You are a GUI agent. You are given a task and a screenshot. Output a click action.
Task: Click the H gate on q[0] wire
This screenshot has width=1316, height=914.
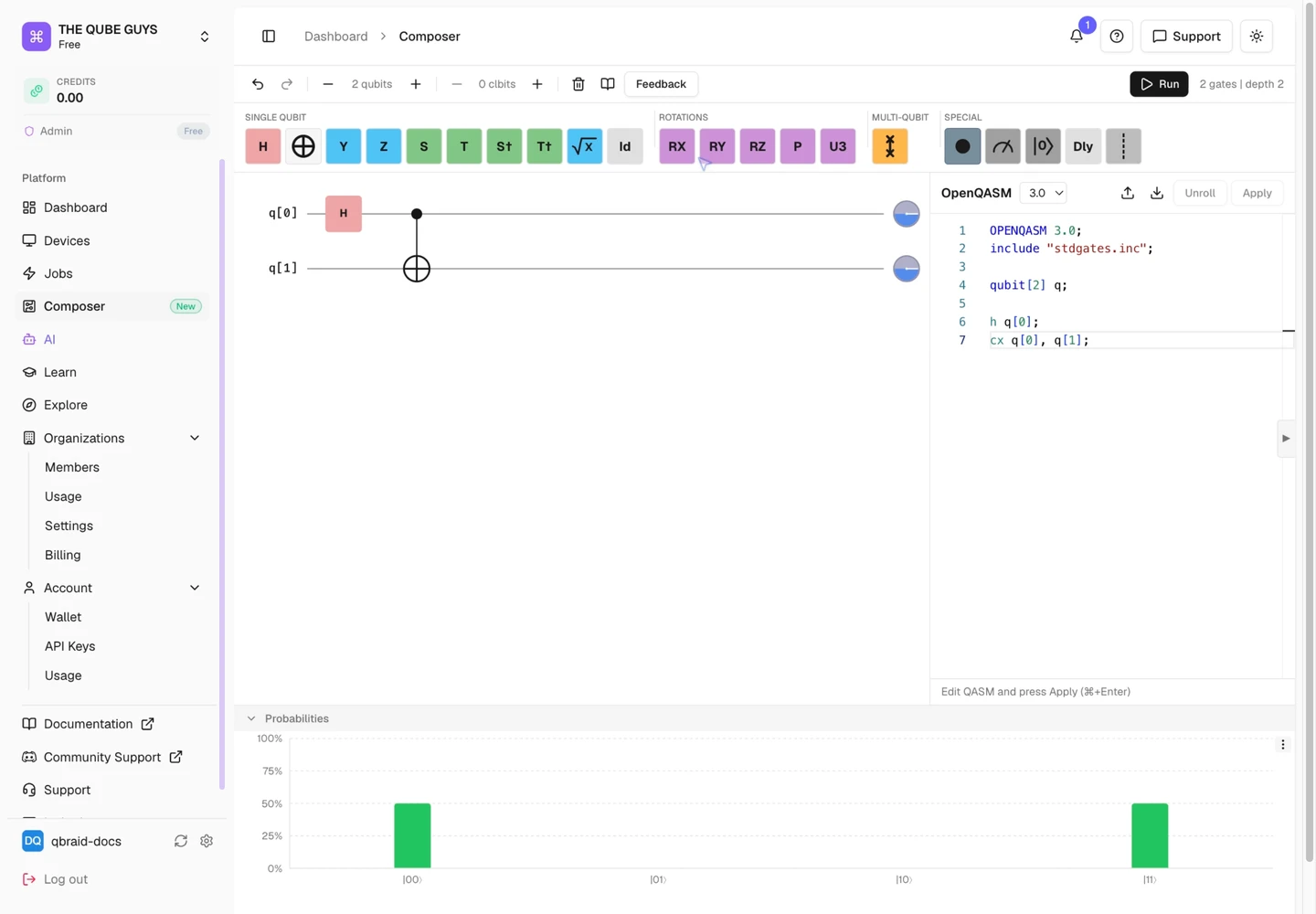click(x=344, y=214)
